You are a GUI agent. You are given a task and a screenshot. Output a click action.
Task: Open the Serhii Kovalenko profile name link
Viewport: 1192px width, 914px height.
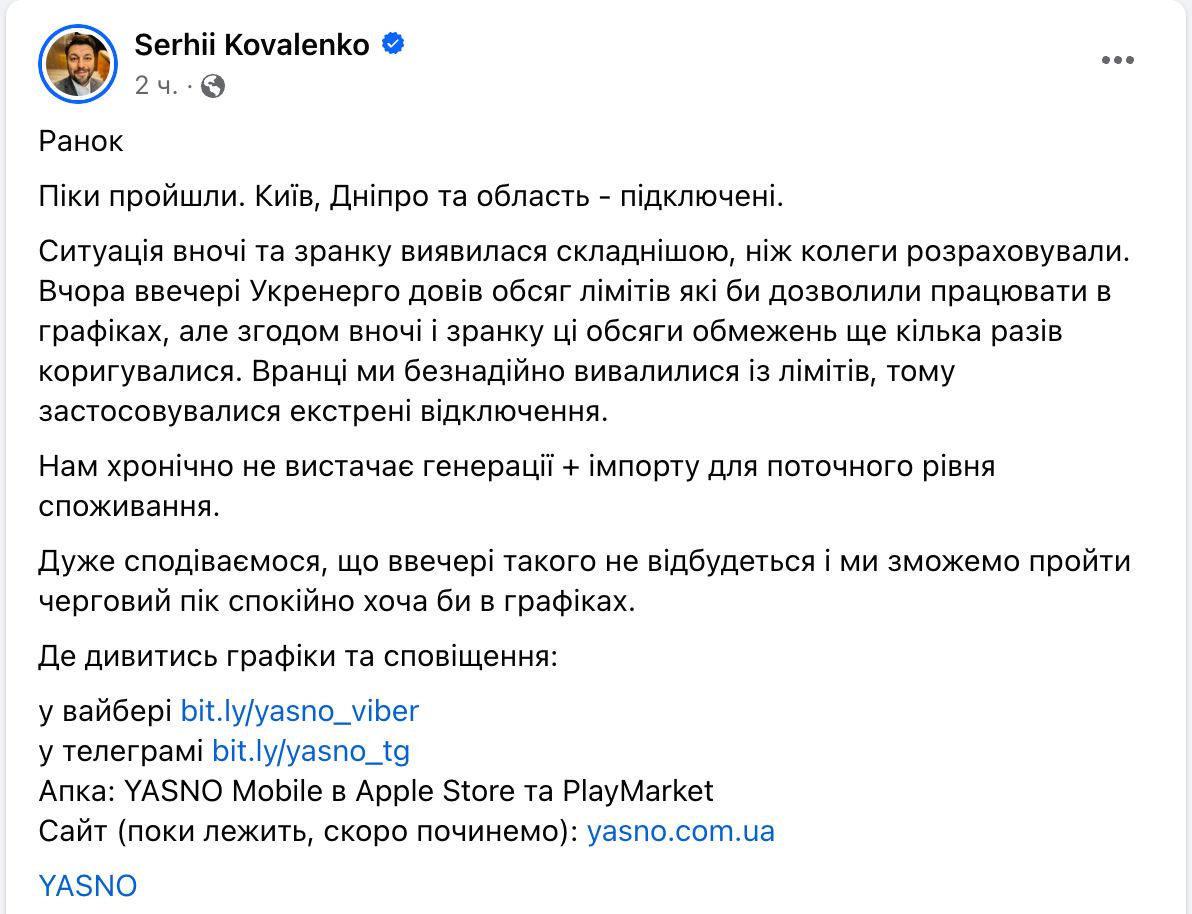click(x=251, y=45)
